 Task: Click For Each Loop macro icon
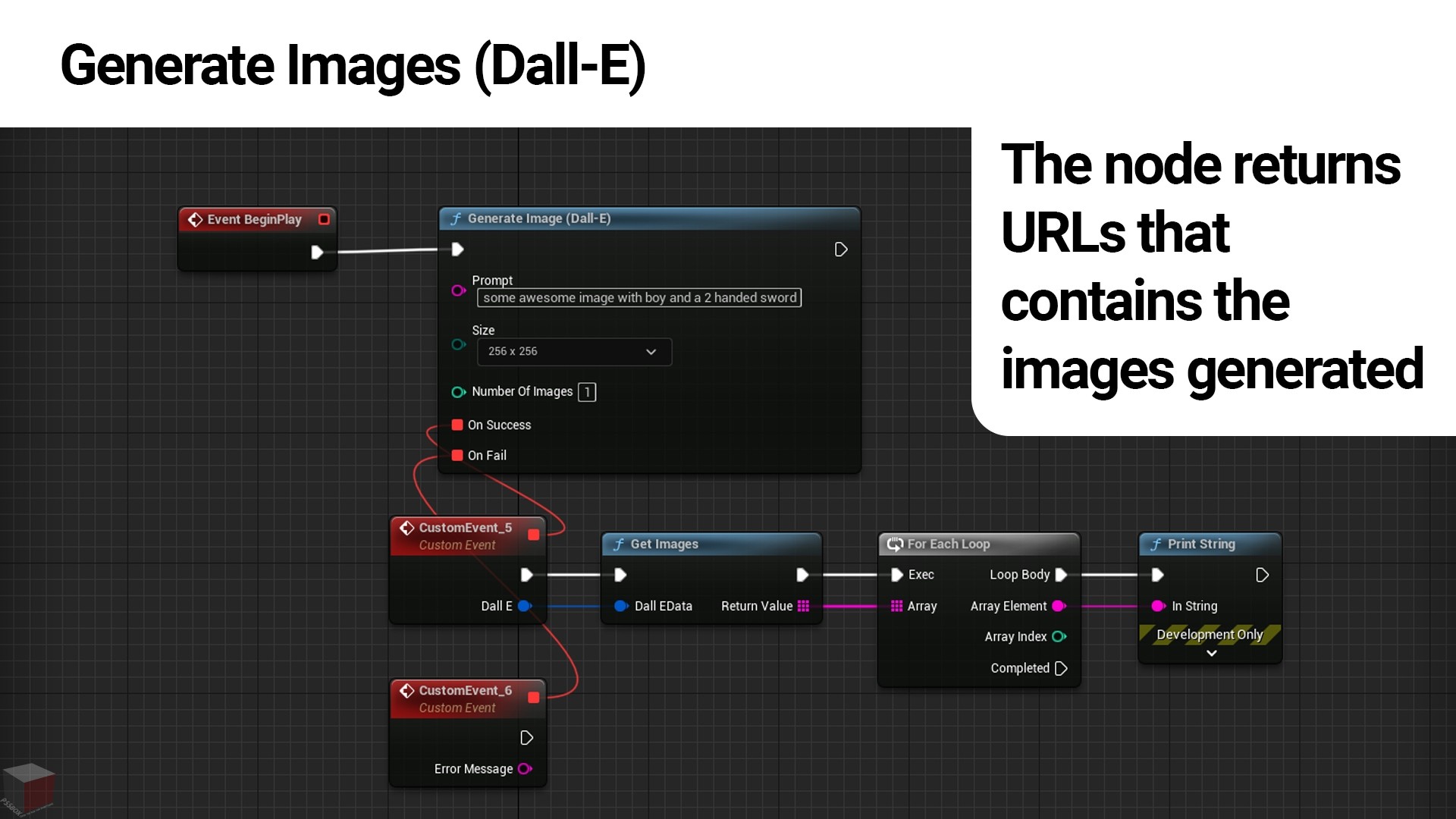(895, 544)
